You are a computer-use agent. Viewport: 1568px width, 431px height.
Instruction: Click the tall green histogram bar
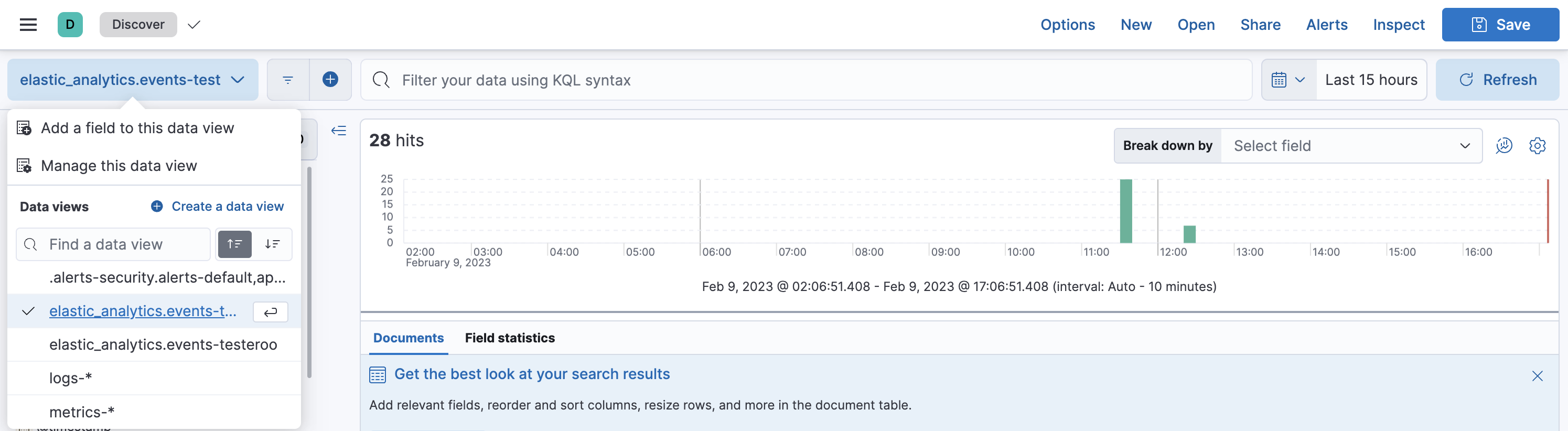point(1125,211)
